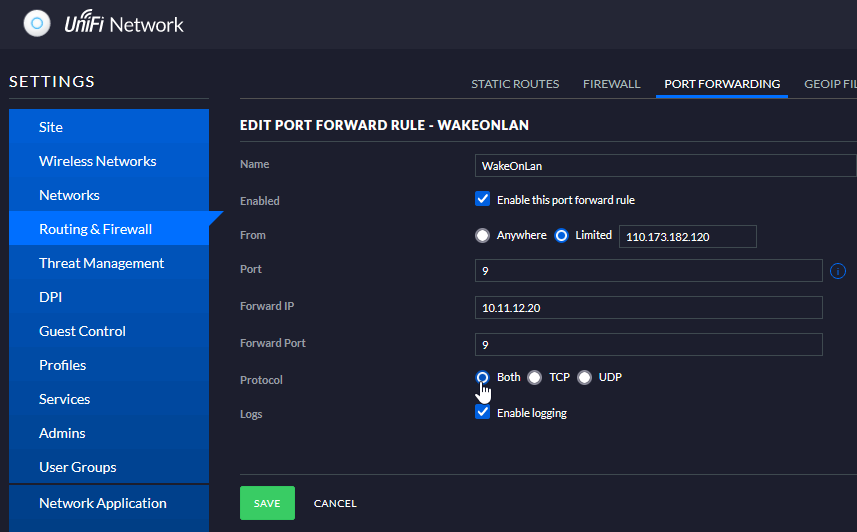
Task: Edit the limited source IP address field
Action: pos(688,236)
